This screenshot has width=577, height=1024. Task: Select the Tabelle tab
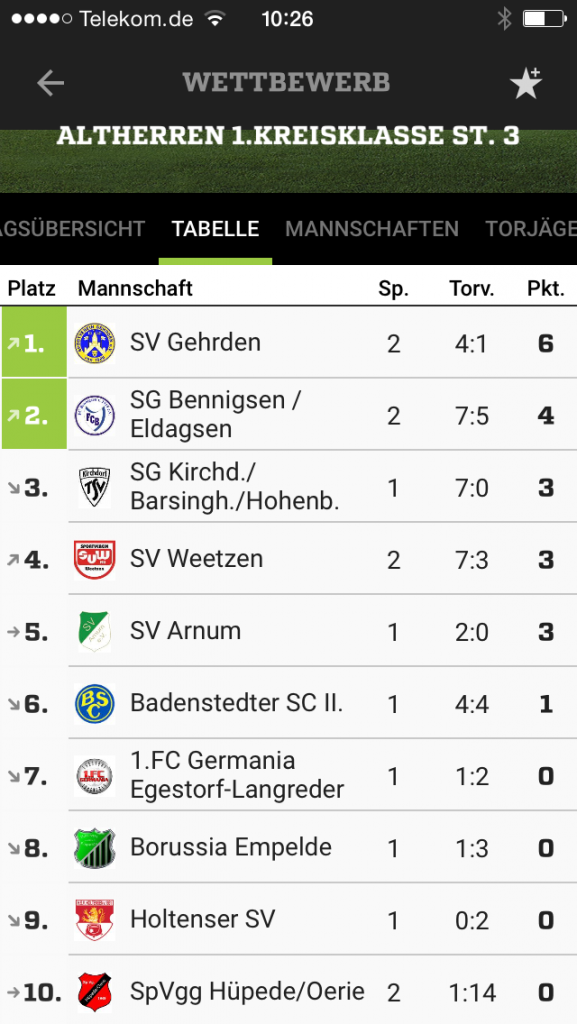215,229
